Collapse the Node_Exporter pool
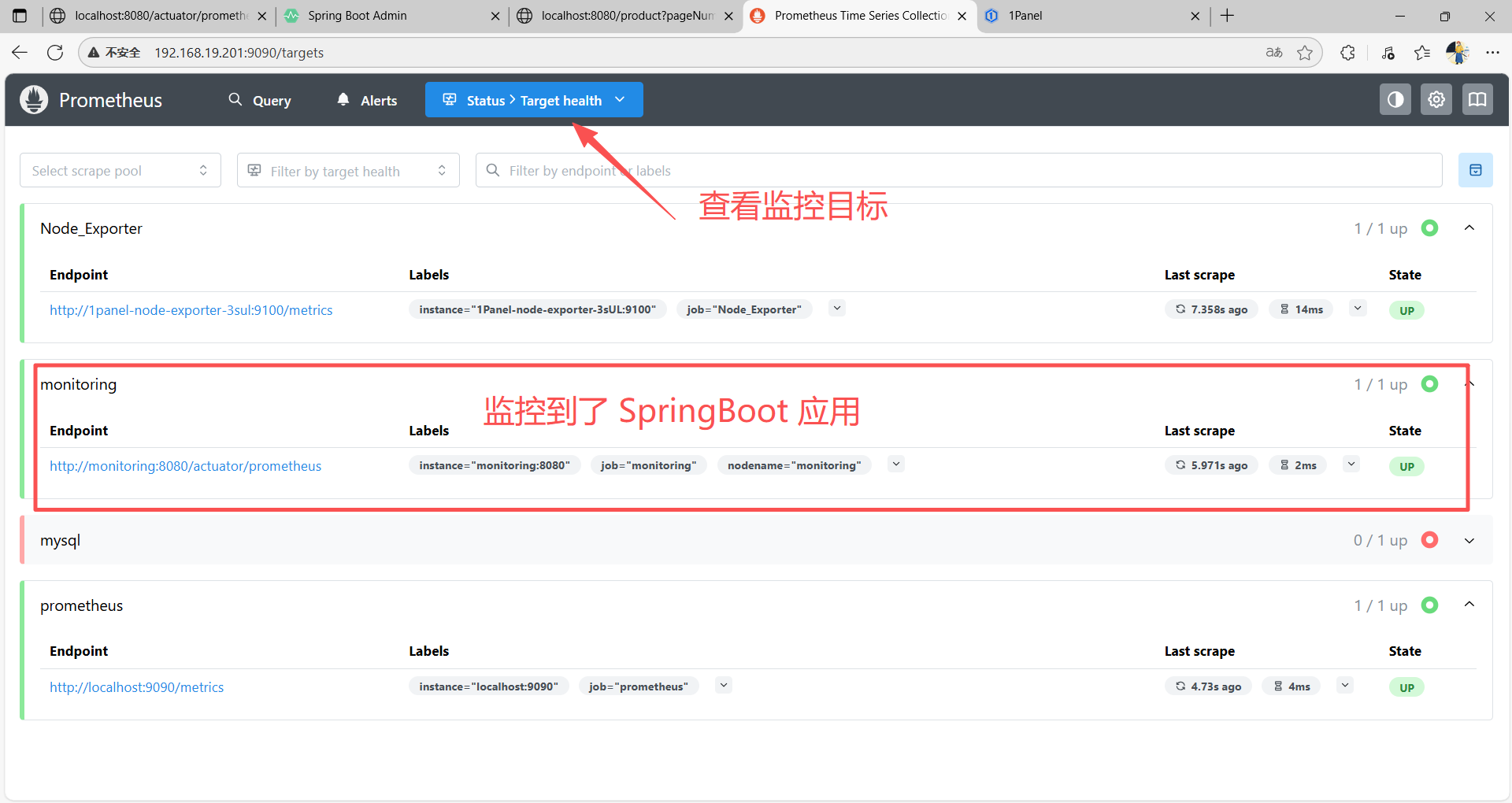The image size is (1512, 803). click(x=1469, y=228)
